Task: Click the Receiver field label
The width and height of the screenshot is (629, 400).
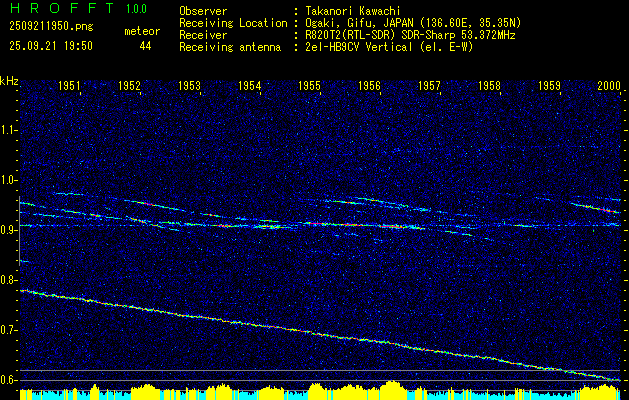Action: (x=203, y=35)
